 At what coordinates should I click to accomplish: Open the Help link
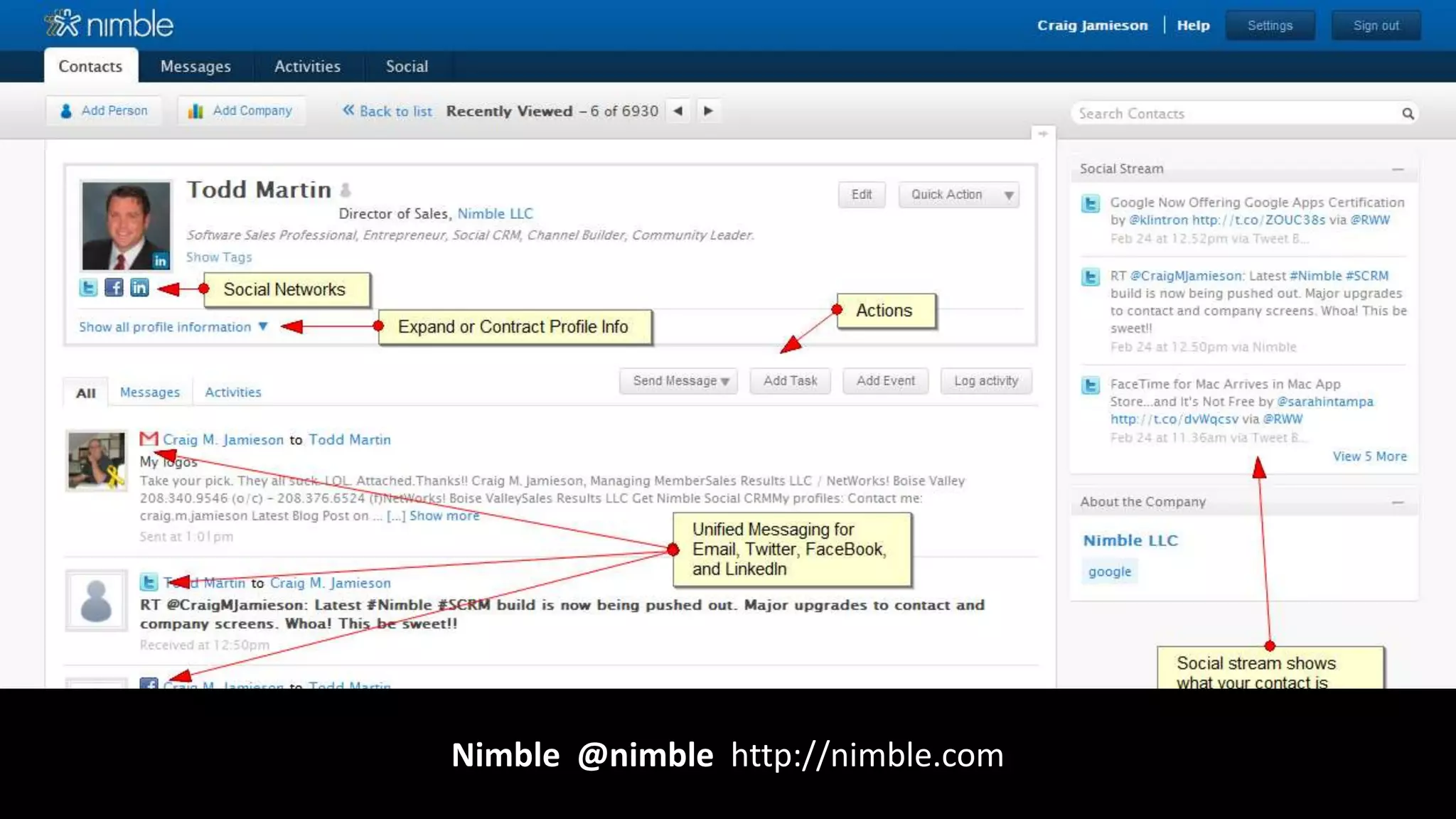pyautogui.click(x=1193, y=26)
